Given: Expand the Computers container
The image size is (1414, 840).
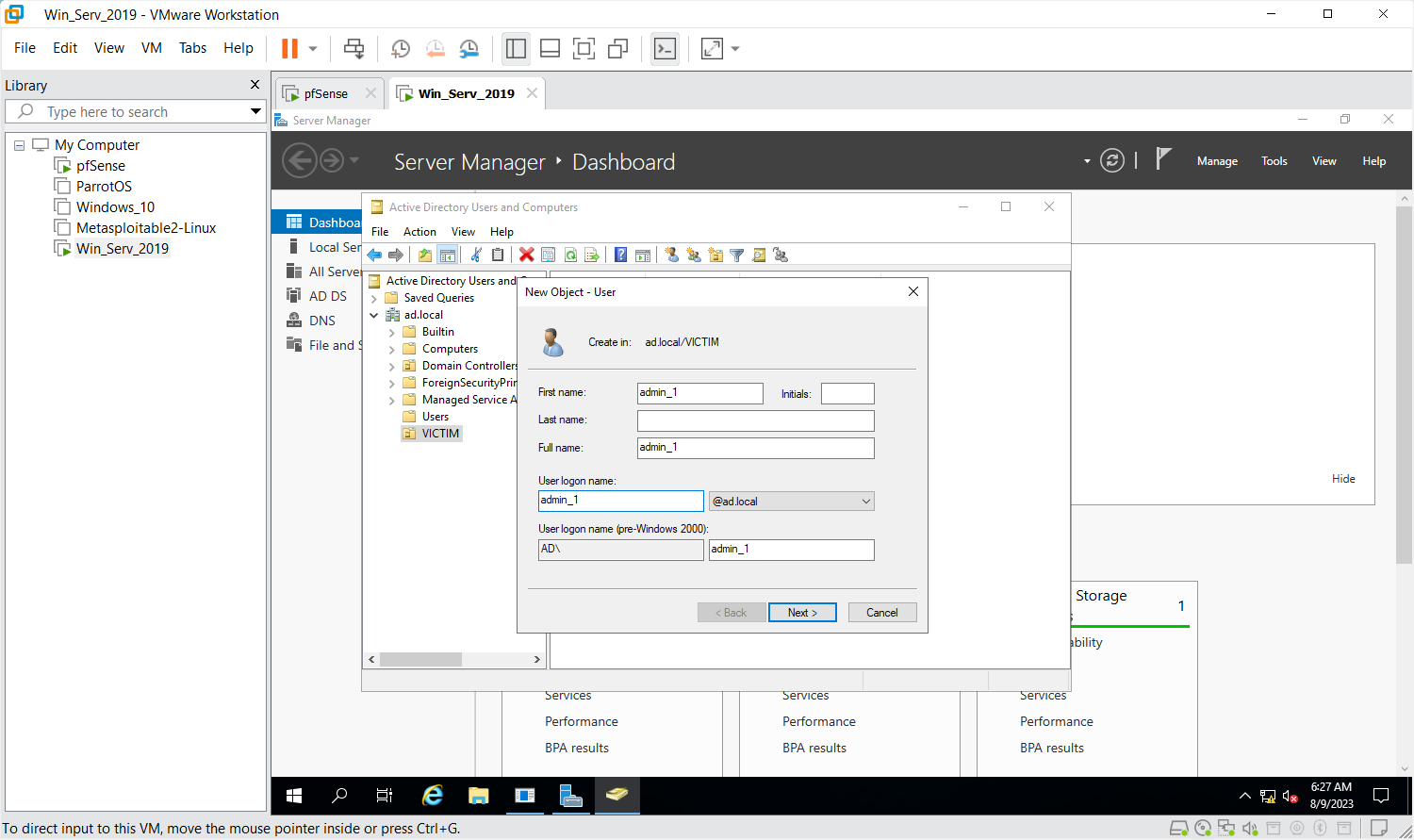Looking at the screenshot, I should pyautogui.click(x=392, y=349).
